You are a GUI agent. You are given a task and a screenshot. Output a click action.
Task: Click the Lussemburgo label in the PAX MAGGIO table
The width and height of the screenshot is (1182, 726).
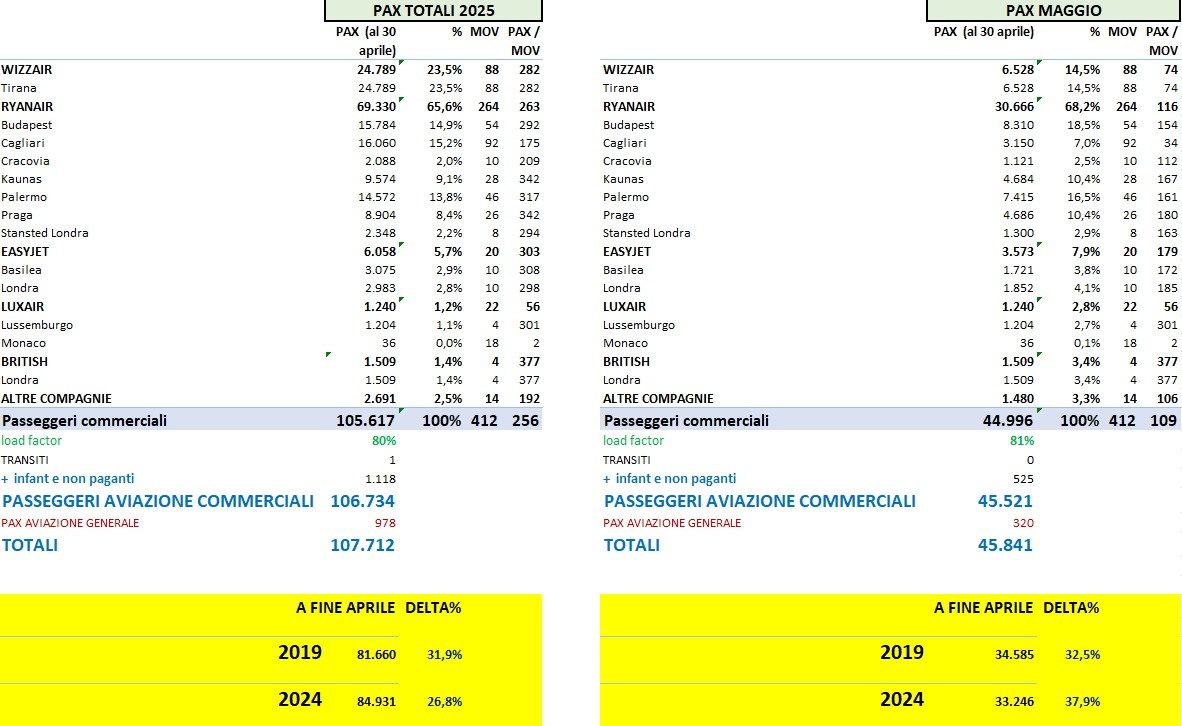pos(638,325)
